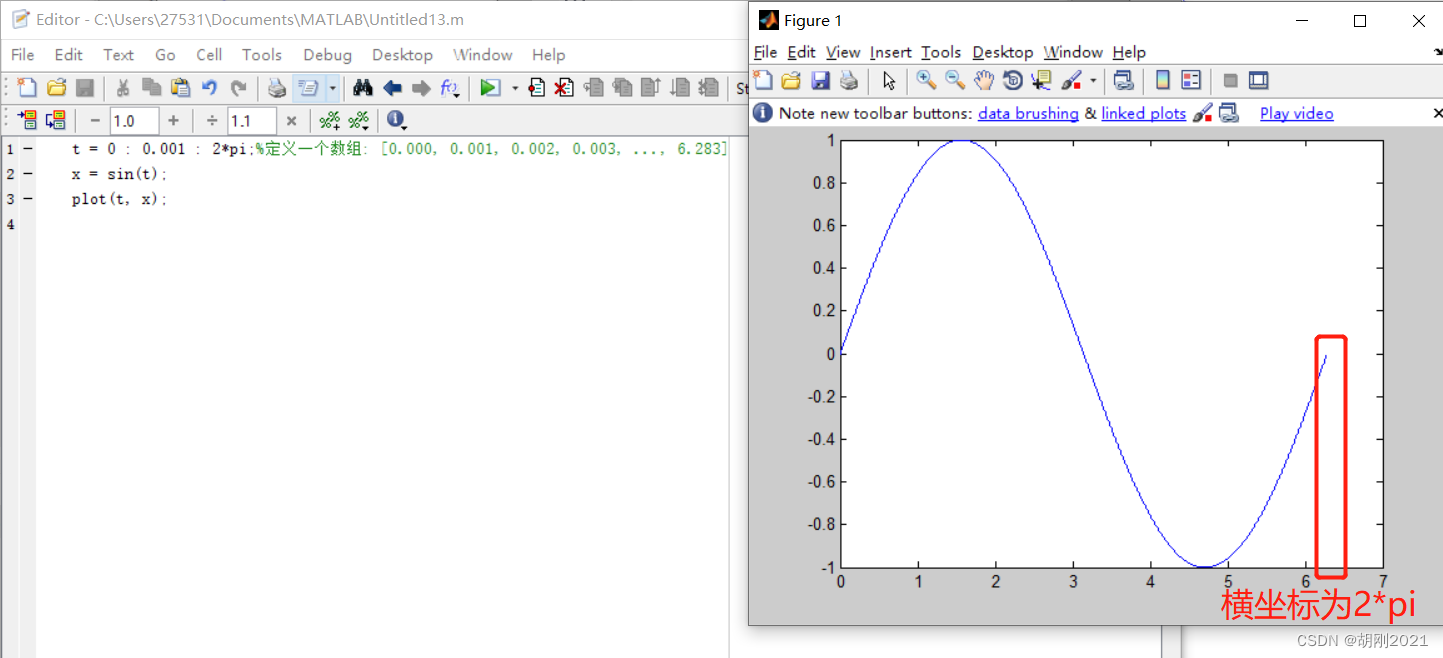The width and height of the screenshot is (1443, 658).
Task: Open dropdown arrow beside highlighted Editor icon
Action: point(332,88)
